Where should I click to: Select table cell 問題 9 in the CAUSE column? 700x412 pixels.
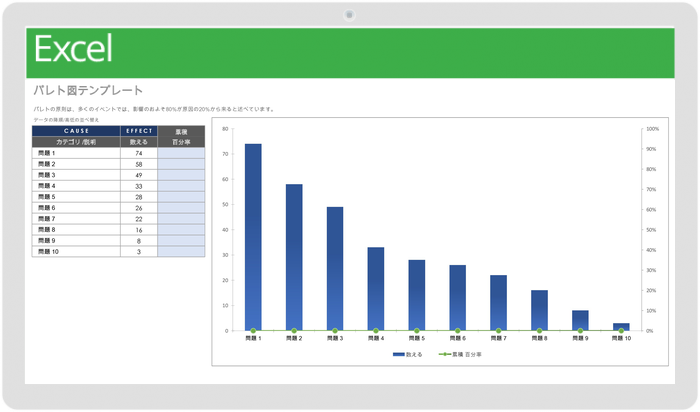click(76, 241)
